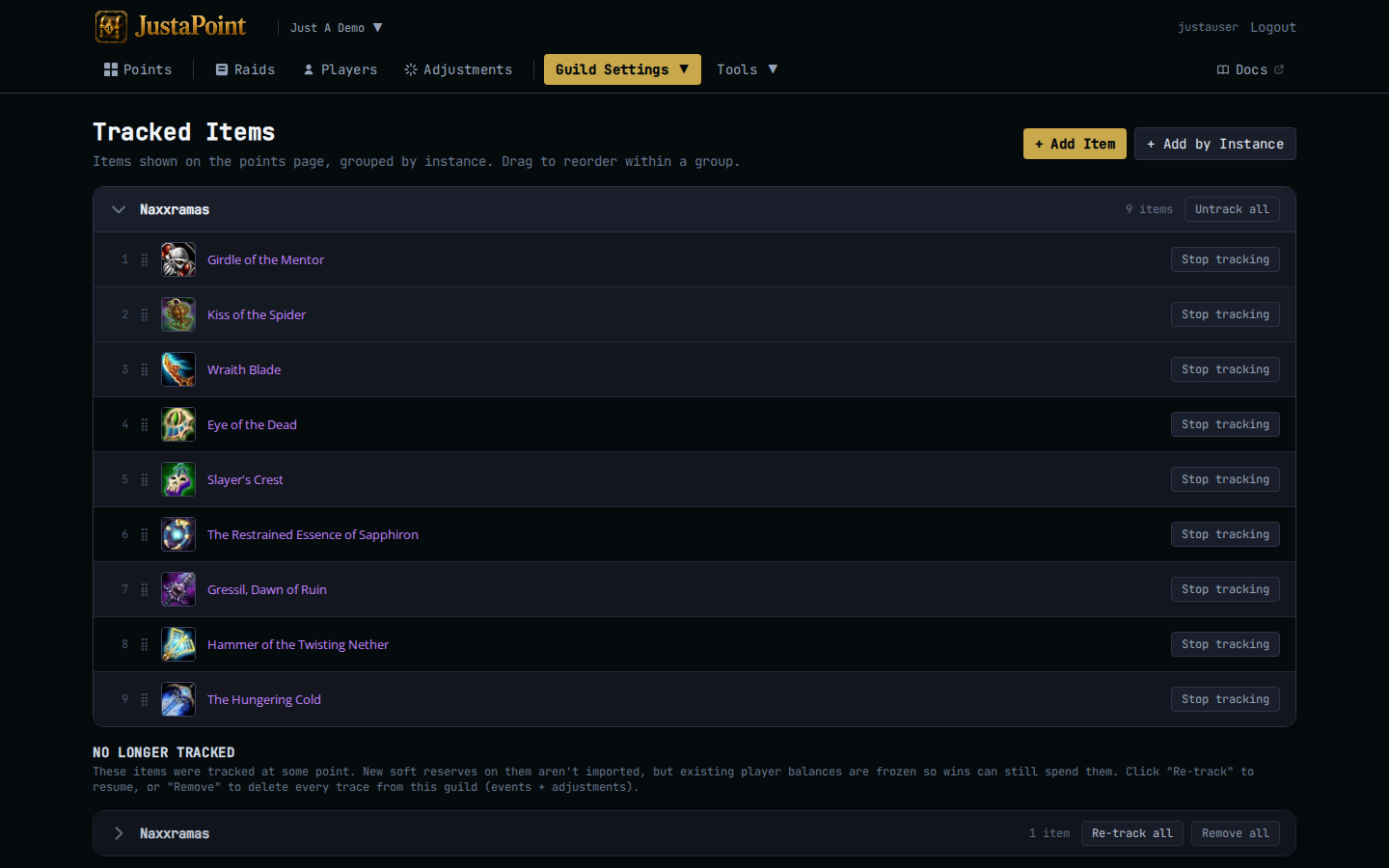Stop tracking The Hungering Cold
Image resolution: width=1389 pixels, height=868 pixels.
click(x=1225, y=699)
